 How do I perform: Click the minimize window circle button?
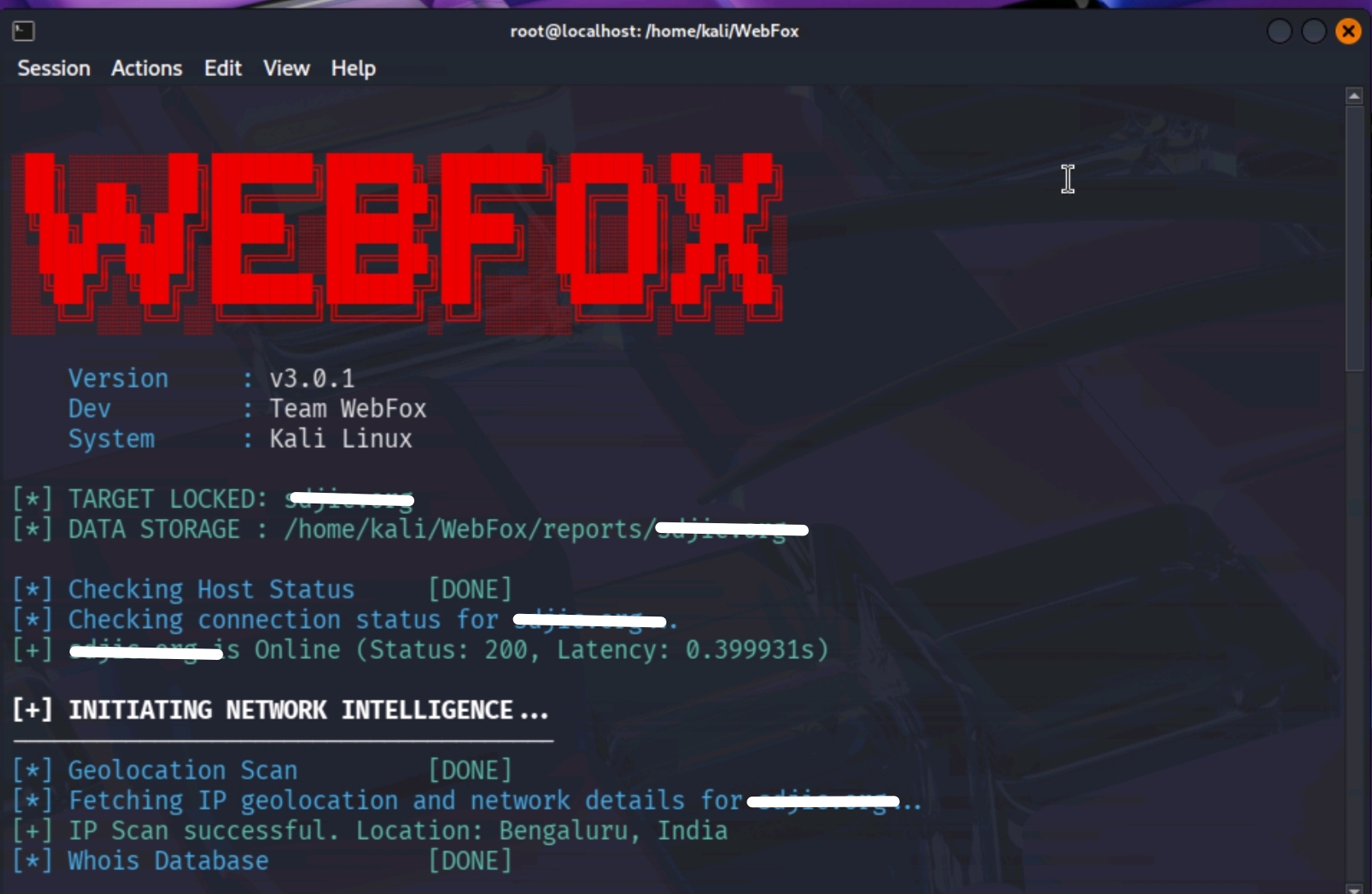[x=1279, y=31]
